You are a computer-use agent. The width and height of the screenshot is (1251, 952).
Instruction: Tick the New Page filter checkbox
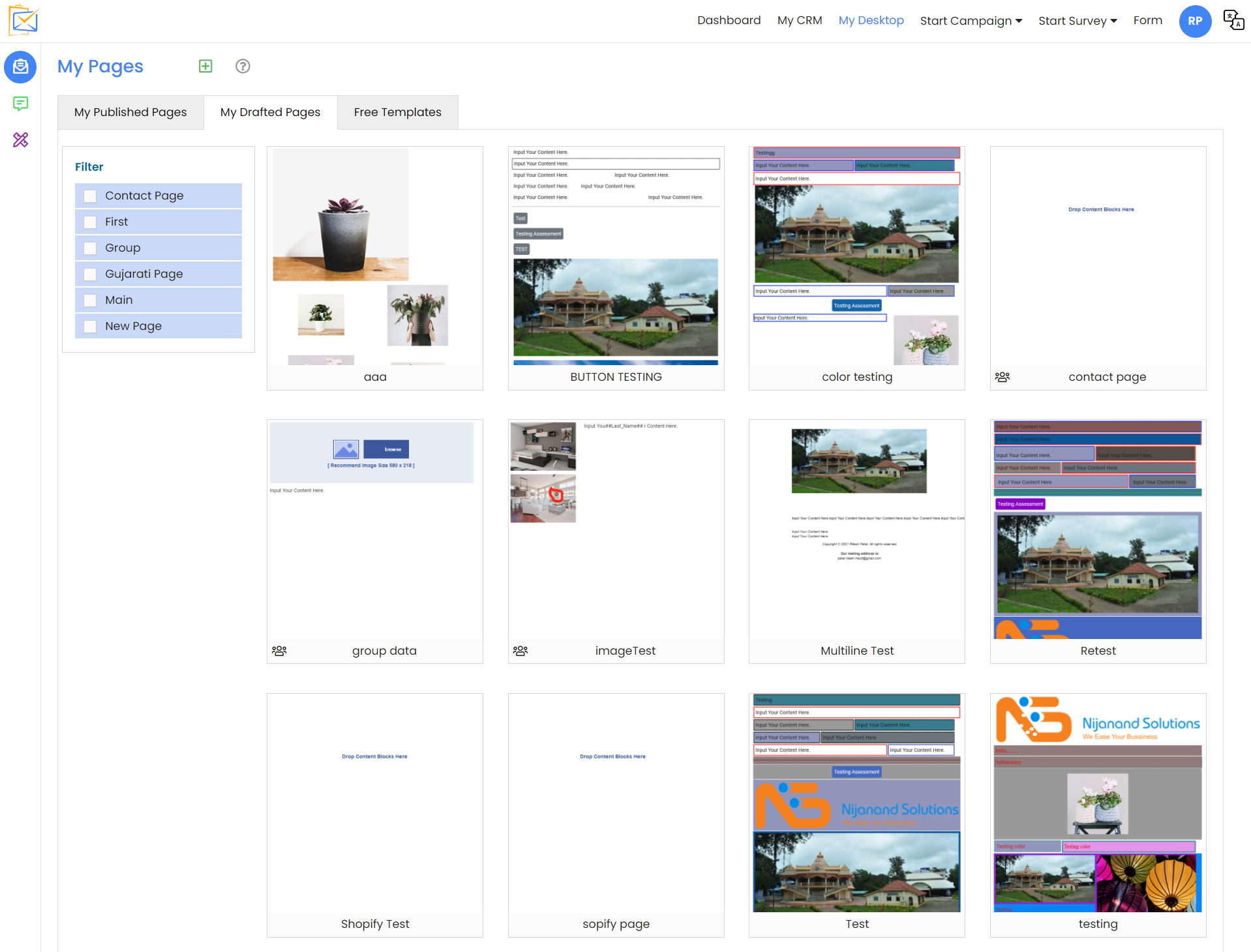[x=91, y=327]
